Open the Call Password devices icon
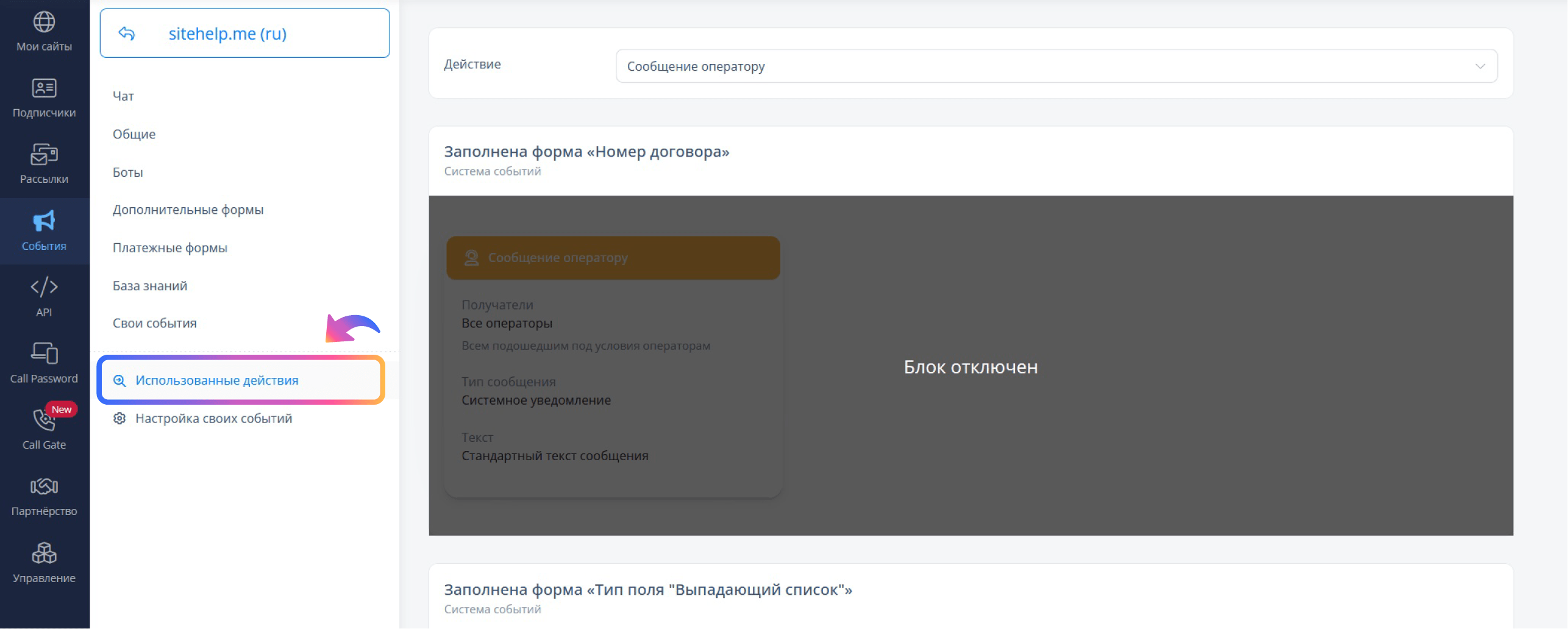The width and height of the screenshot is (1568, 629). point(44,353)
